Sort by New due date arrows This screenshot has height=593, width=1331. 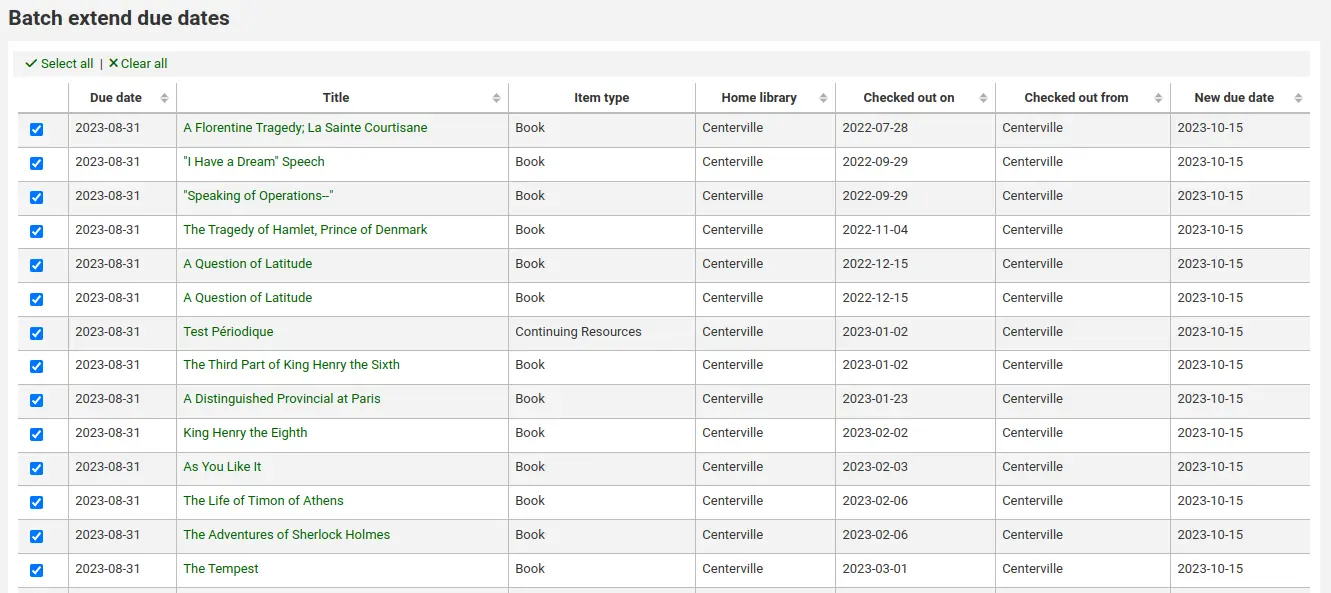coord(1299,98)
